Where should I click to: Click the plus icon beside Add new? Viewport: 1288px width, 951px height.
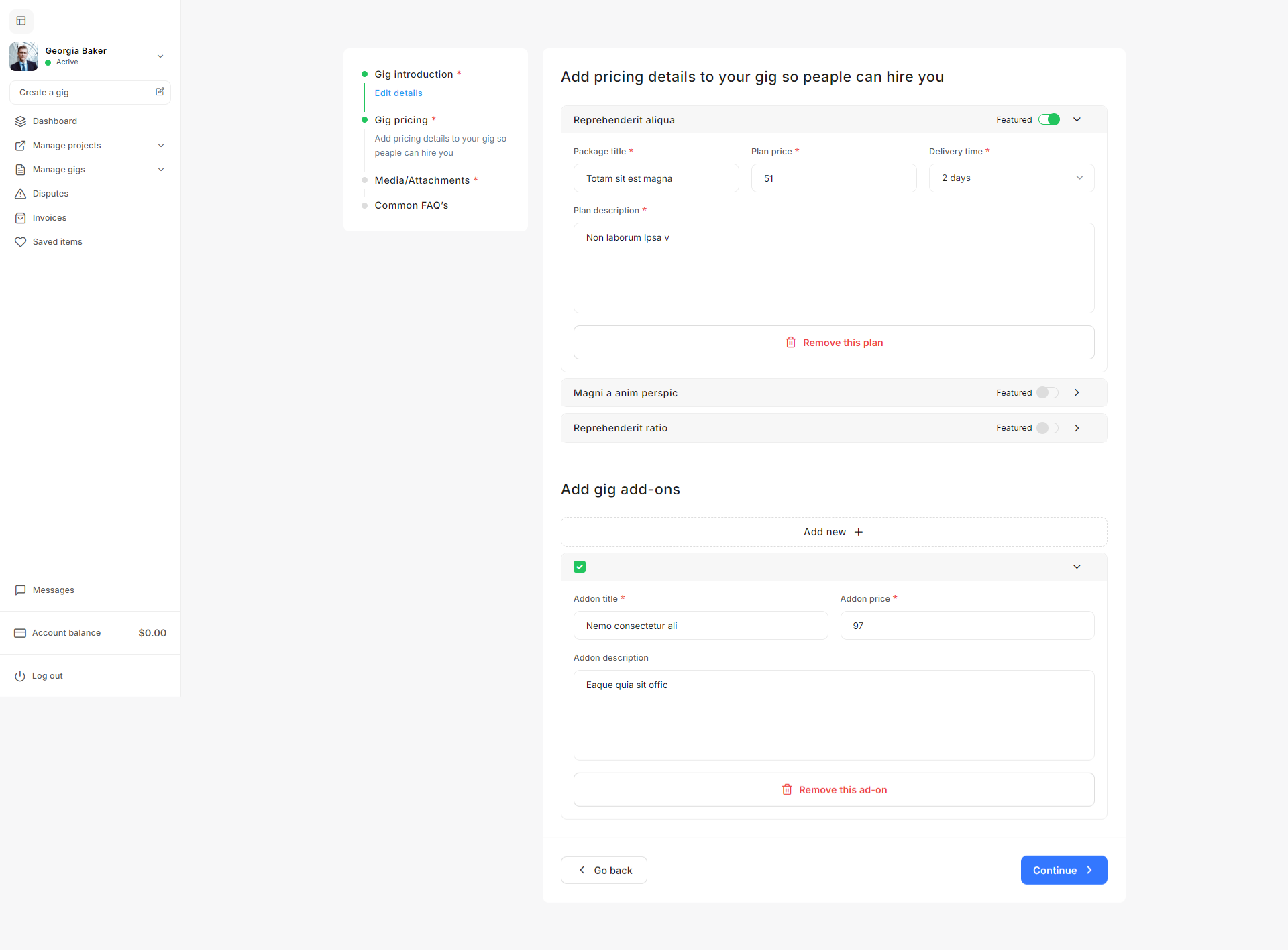(859, 532)
